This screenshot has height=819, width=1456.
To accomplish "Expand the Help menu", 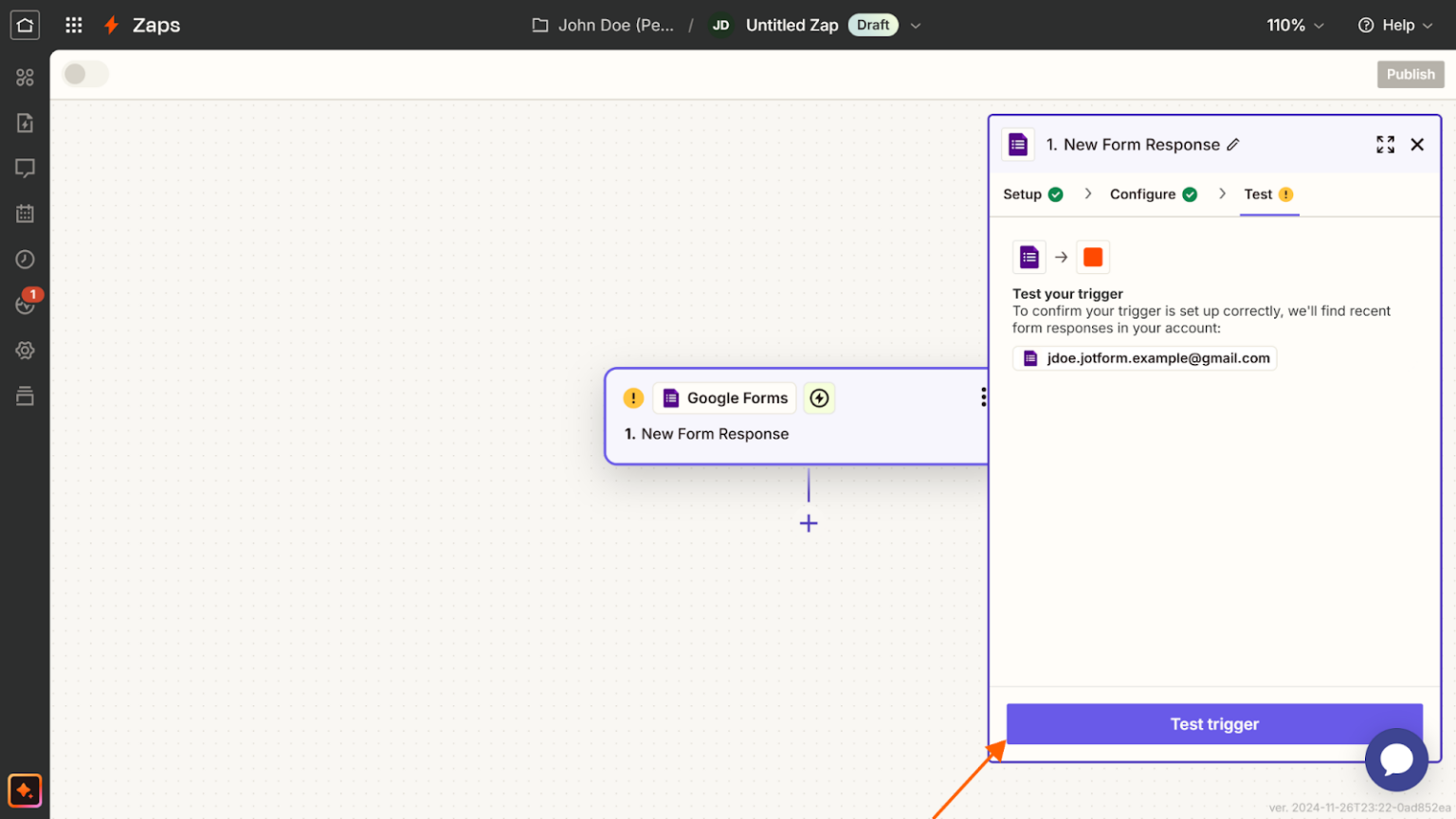I will tap(1395, 25).
